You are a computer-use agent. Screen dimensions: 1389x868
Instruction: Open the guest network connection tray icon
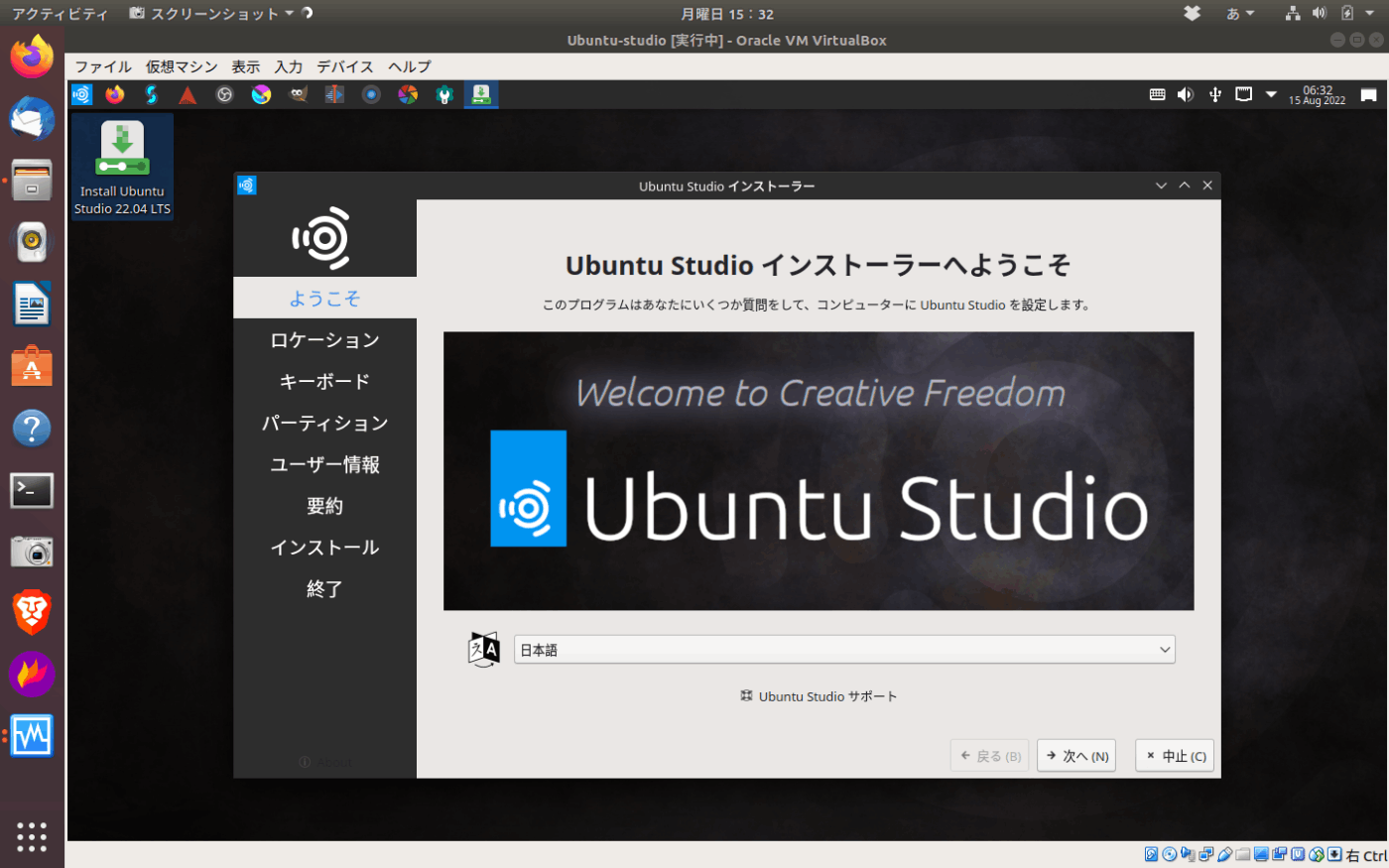[1243, 94]
